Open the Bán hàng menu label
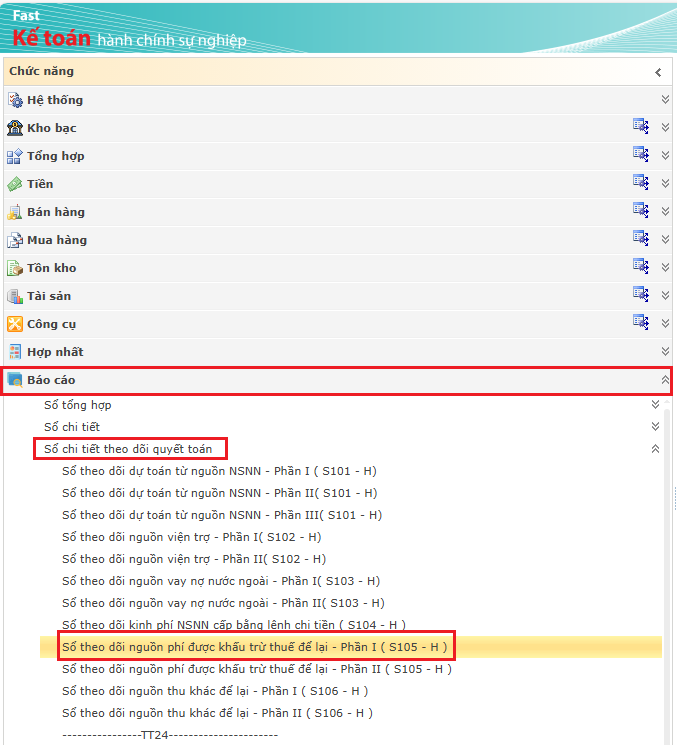This screenshot has height=745, width=677. (56, 212)
